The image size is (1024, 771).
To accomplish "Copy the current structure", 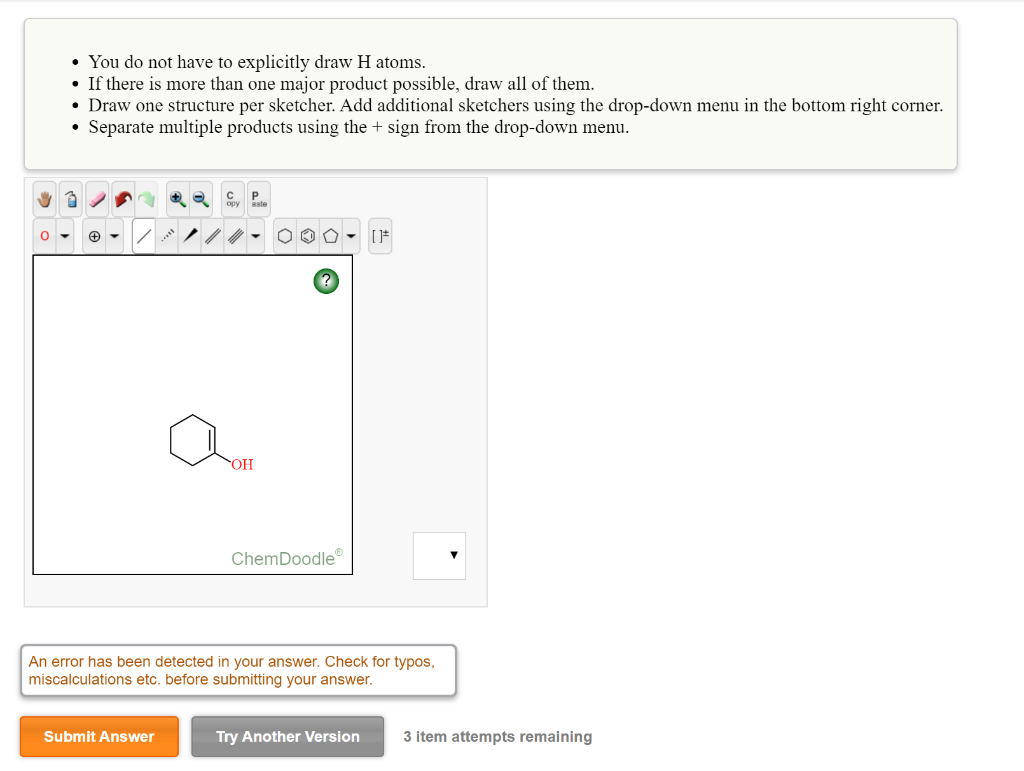I will (231, 199).
